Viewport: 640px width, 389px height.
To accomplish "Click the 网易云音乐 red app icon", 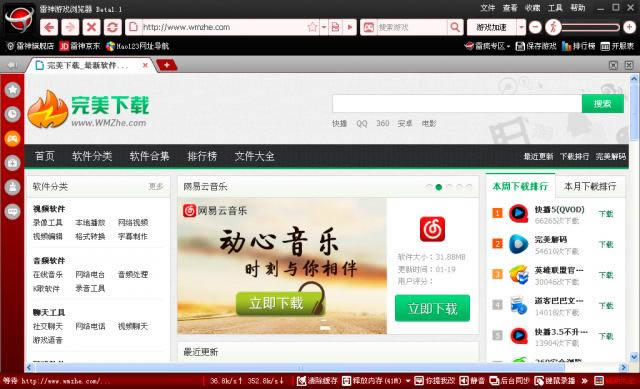I will click(x=432, y=229).
